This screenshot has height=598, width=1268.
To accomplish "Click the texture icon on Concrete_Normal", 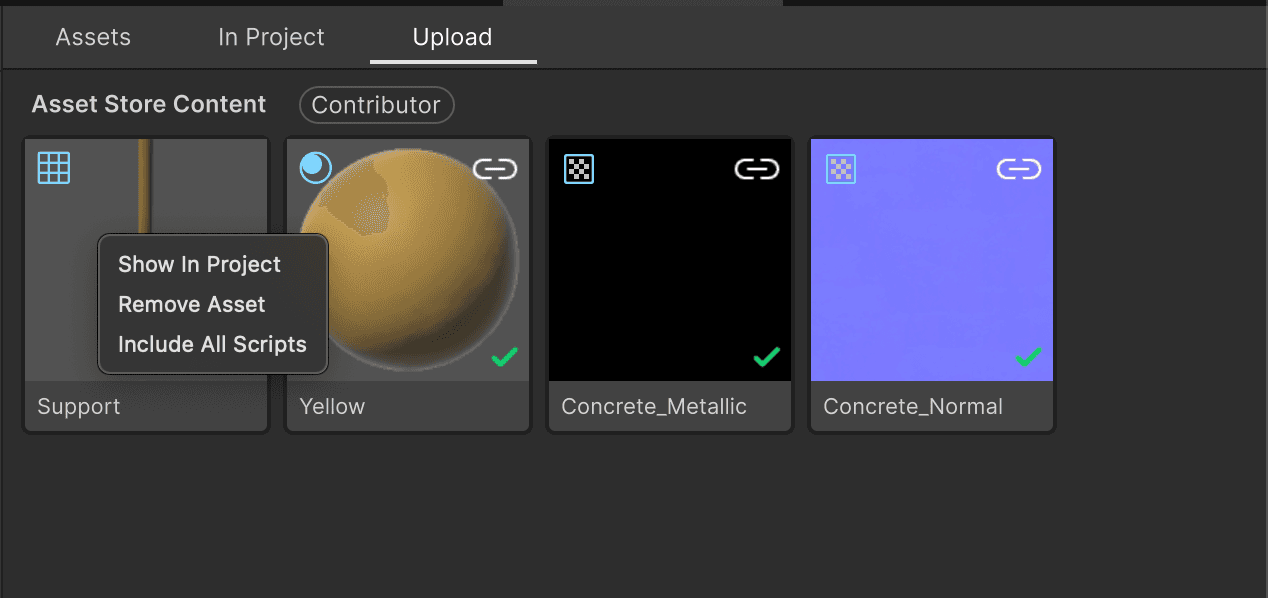I will [x=840, y=169].
